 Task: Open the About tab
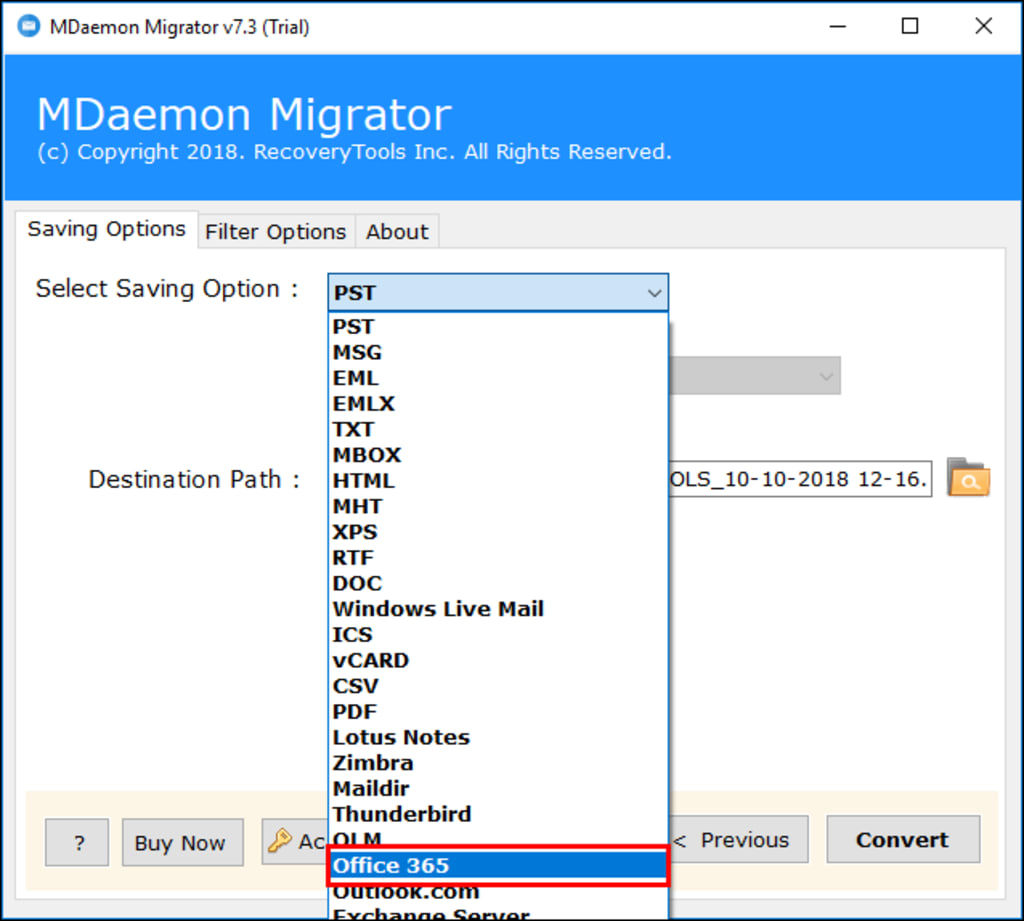point(397,232)
